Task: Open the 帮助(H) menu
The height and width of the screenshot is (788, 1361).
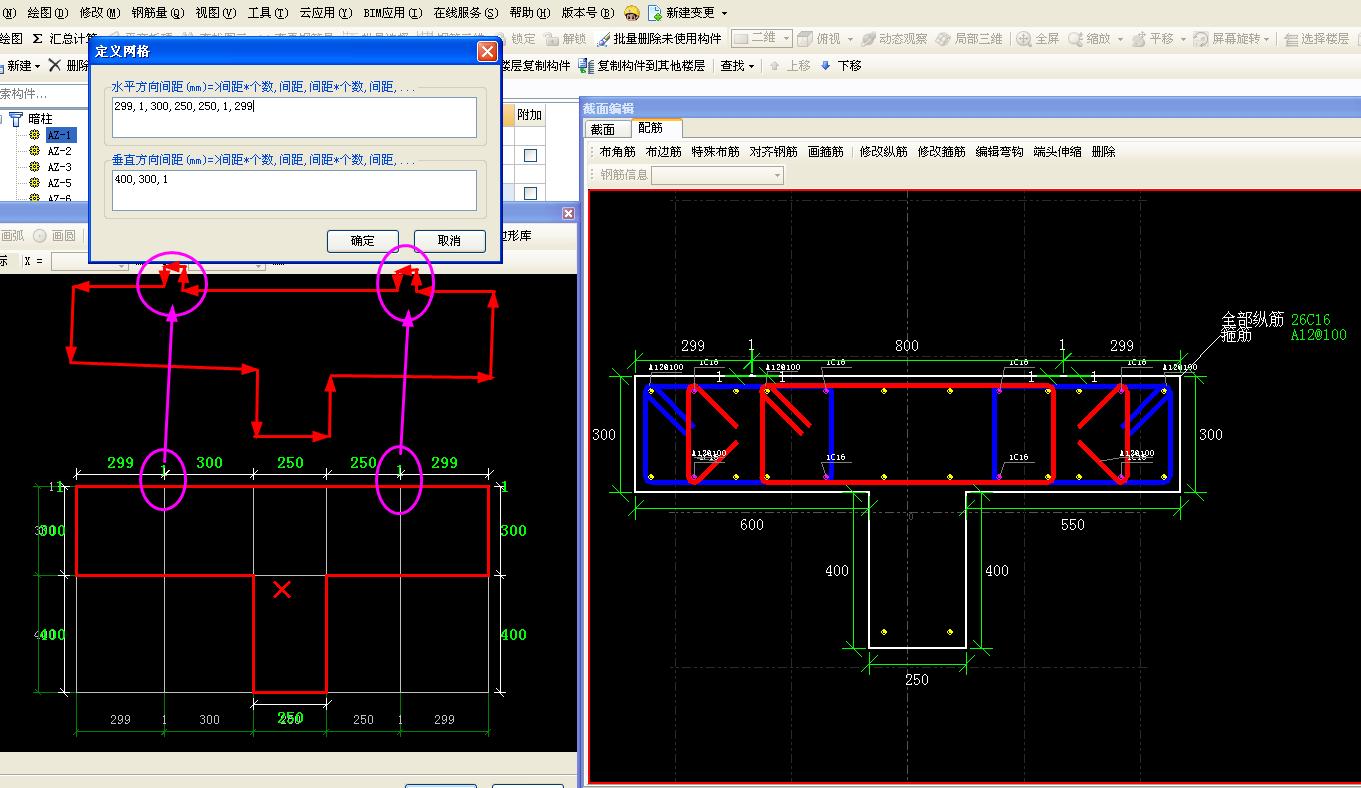Action: 530,13
